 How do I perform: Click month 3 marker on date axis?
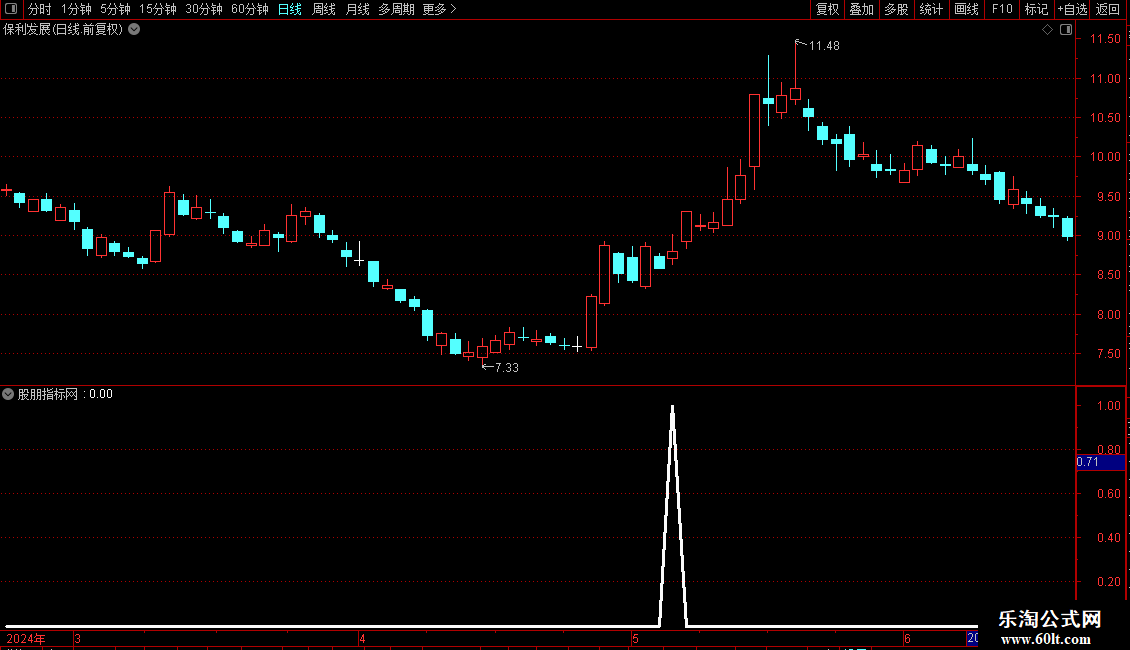pyautogui.click(x=77, y=638)
